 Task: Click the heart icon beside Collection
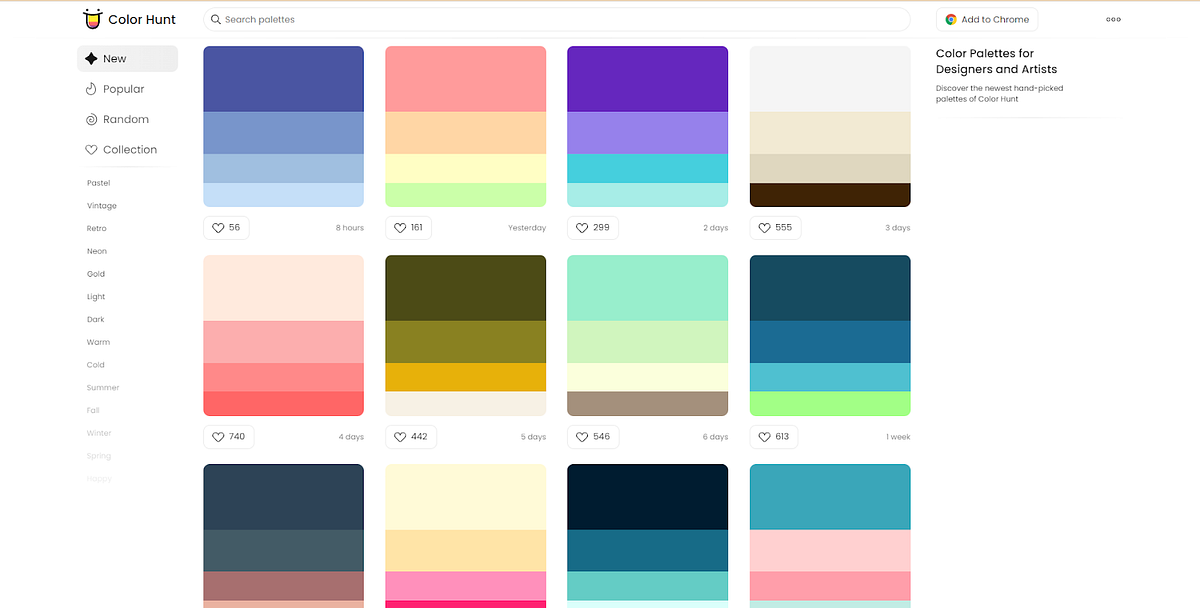[x=91, y=149]
